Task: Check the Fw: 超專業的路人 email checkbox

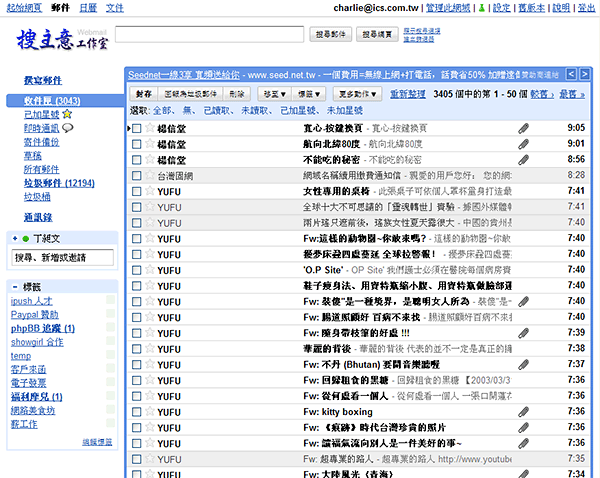Action: [x=137, y=459]
